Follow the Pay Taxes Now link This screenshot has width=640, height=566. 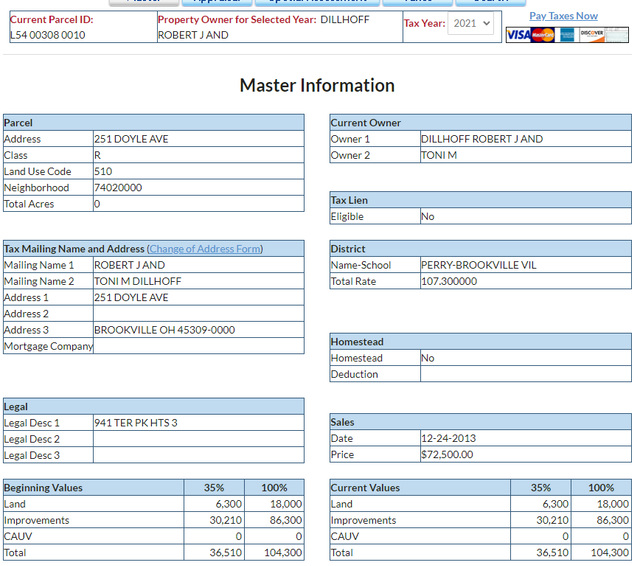(563, 16)
